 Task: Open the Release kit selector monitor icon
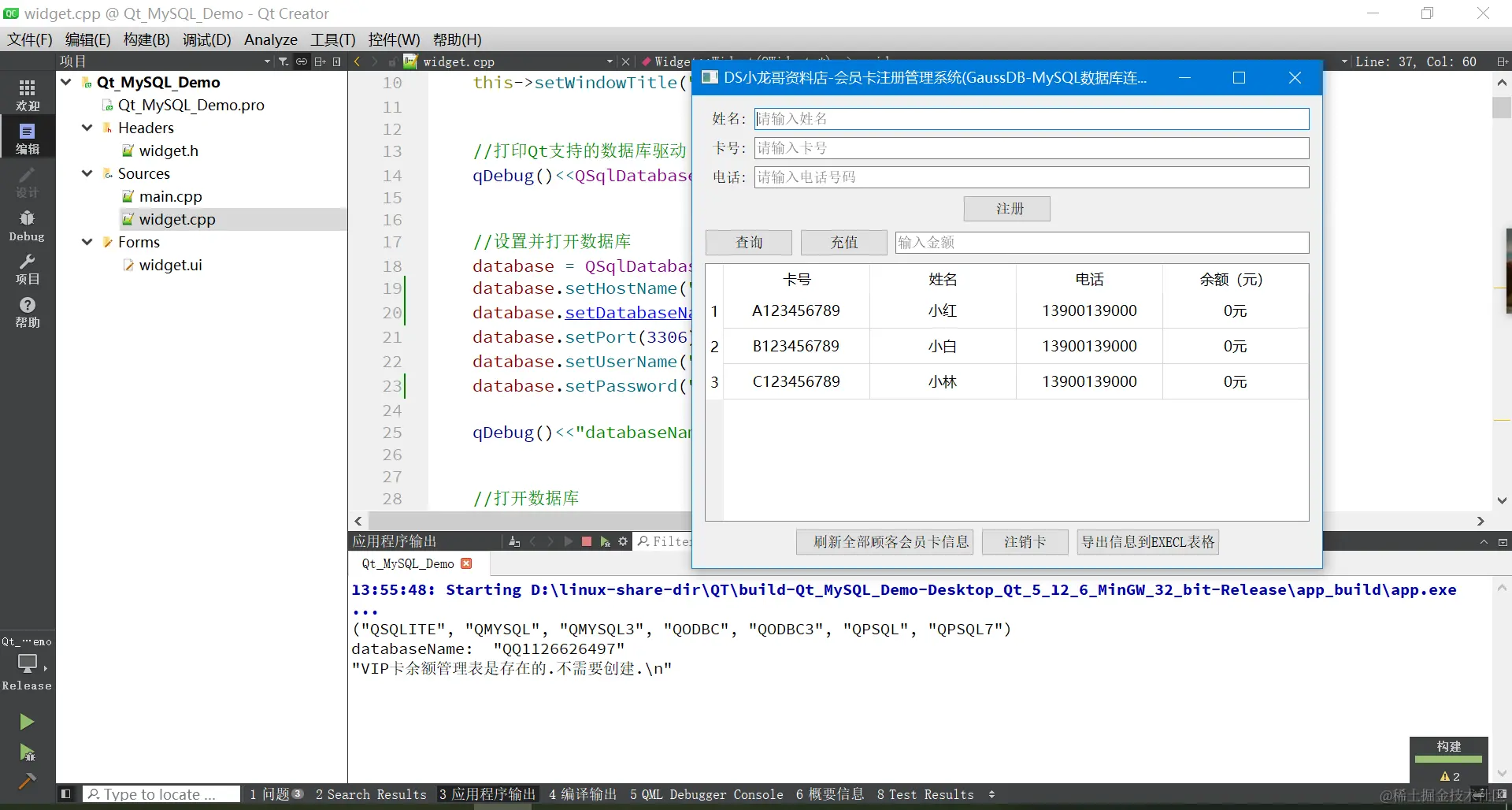[28, 664]
